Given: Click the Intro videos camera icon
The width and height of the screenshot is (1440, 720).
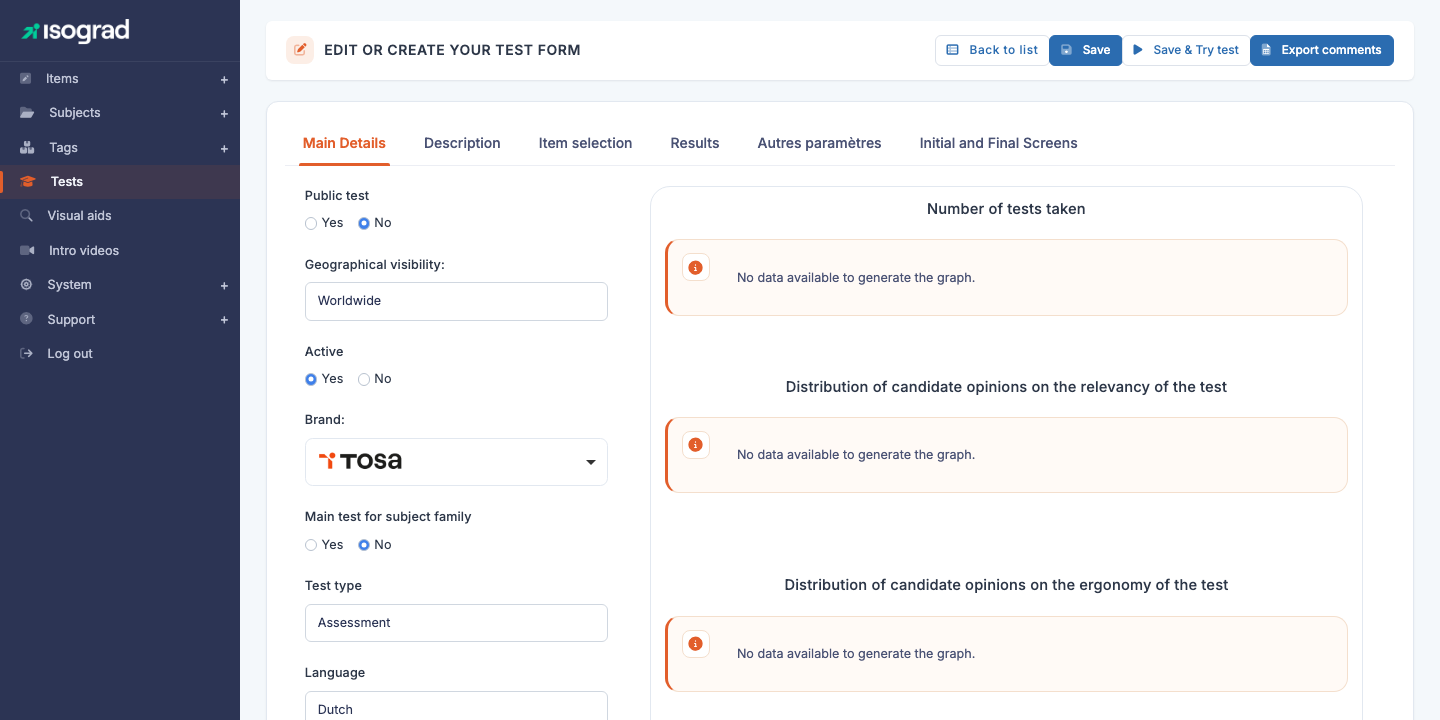Looking at the screenshot, I should pyautogui.click(x=27, y=251).
